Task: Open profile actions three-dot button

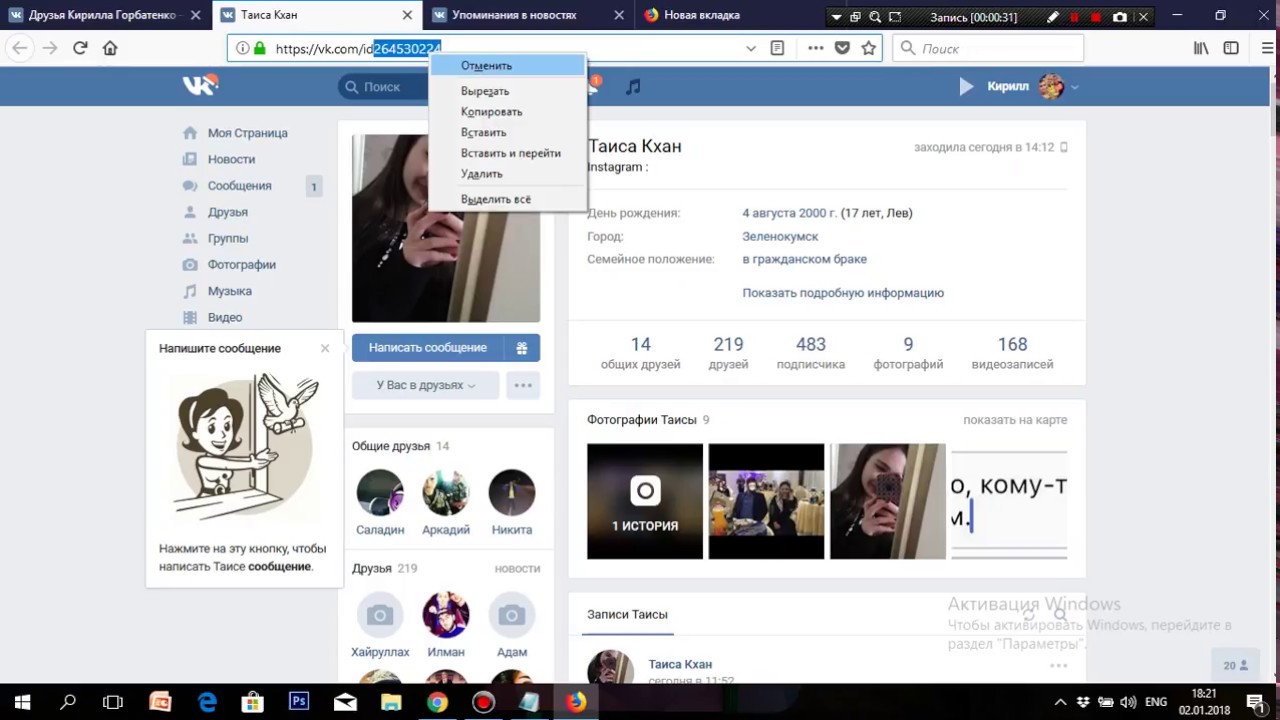Action: tap(523, 385)
